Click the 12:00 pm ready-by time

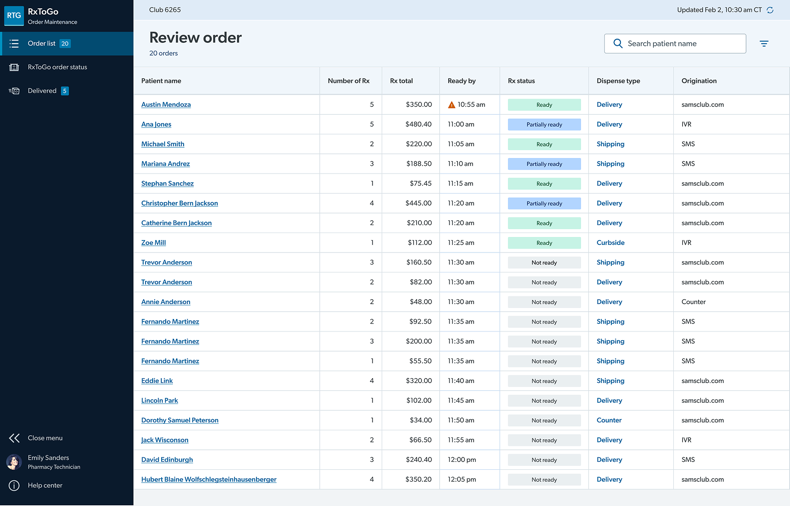click(x=462, y=460)
